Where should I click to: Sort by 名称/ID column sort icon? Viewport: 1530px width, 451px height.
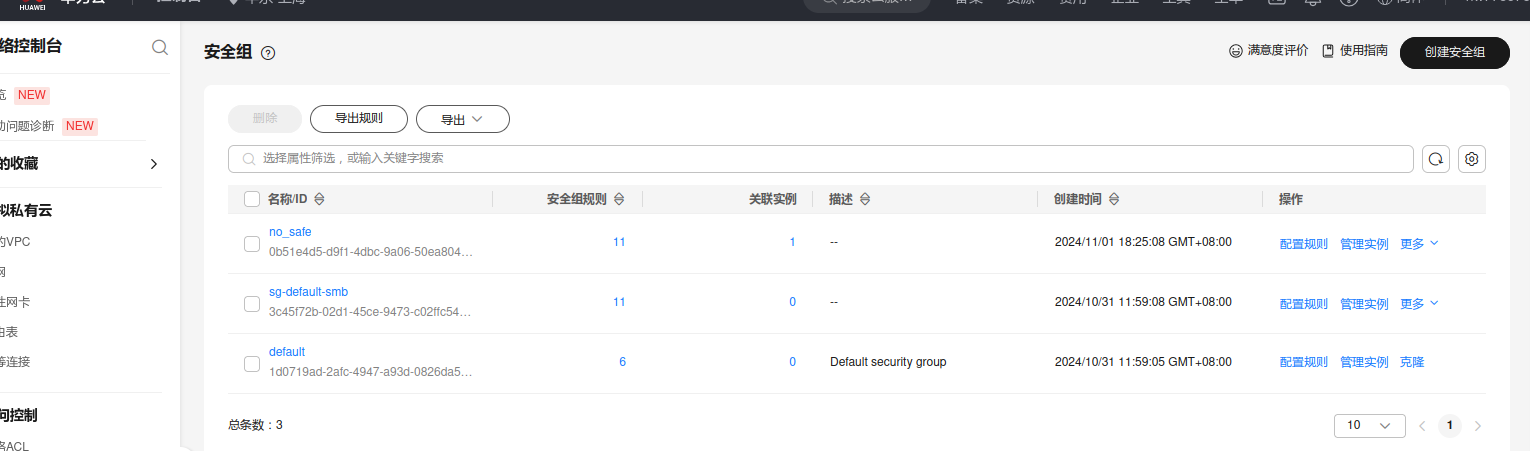tap(320, 199)
